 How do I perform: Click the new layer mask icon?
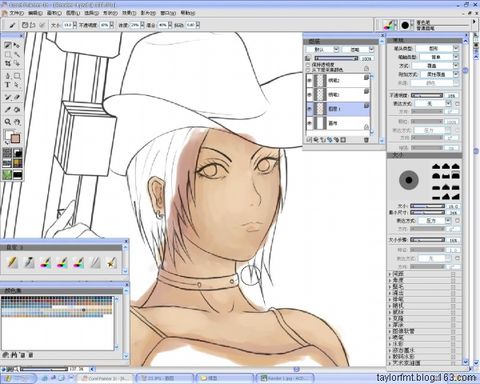[344, 140]
